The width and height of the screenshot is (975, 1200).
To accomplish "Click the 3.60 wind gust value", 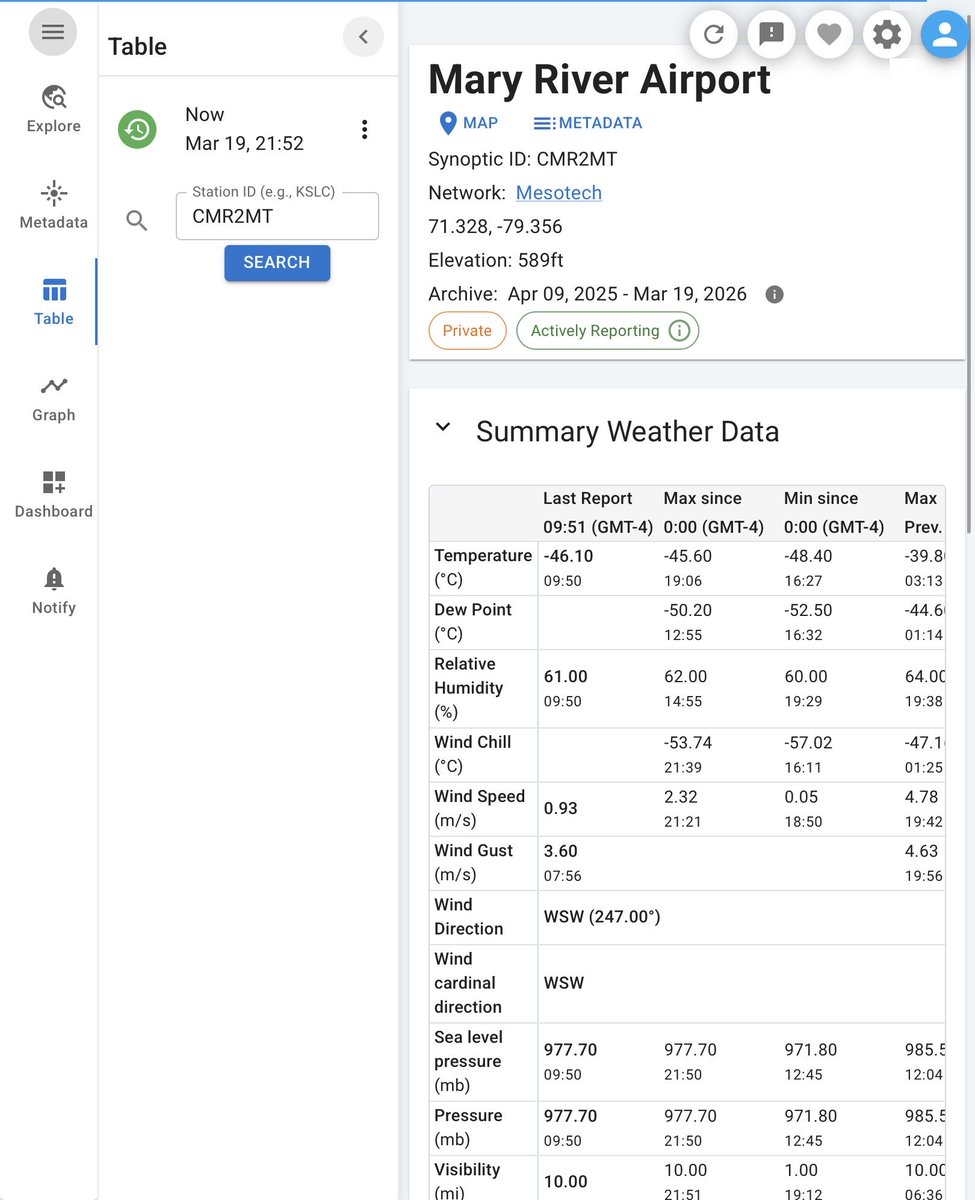I will coord(561,851).
